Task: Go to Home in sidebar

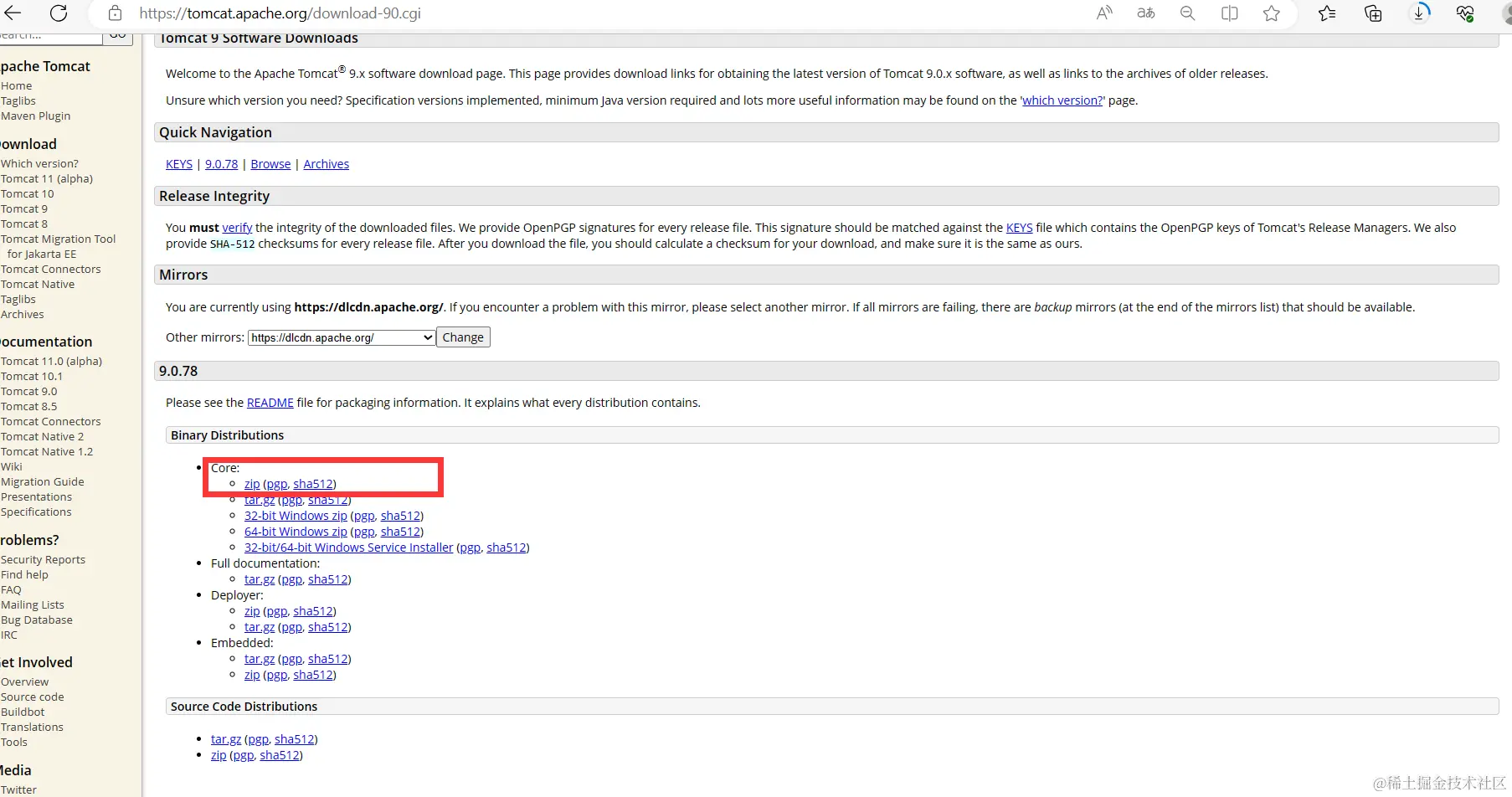Action: click(17, 85)
